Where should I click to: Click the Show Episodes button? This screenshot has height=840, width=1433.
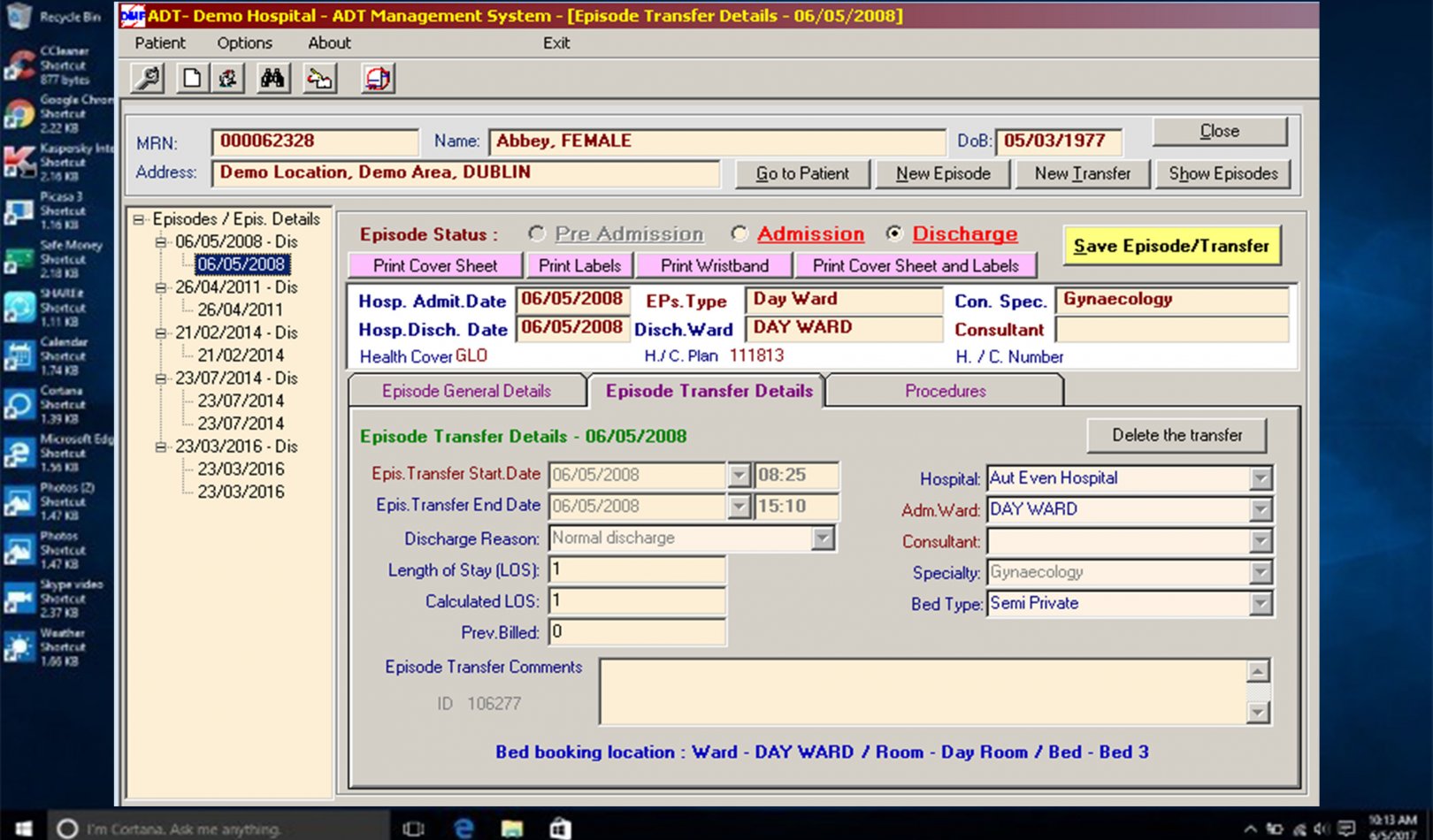(x=1223, y=173)
